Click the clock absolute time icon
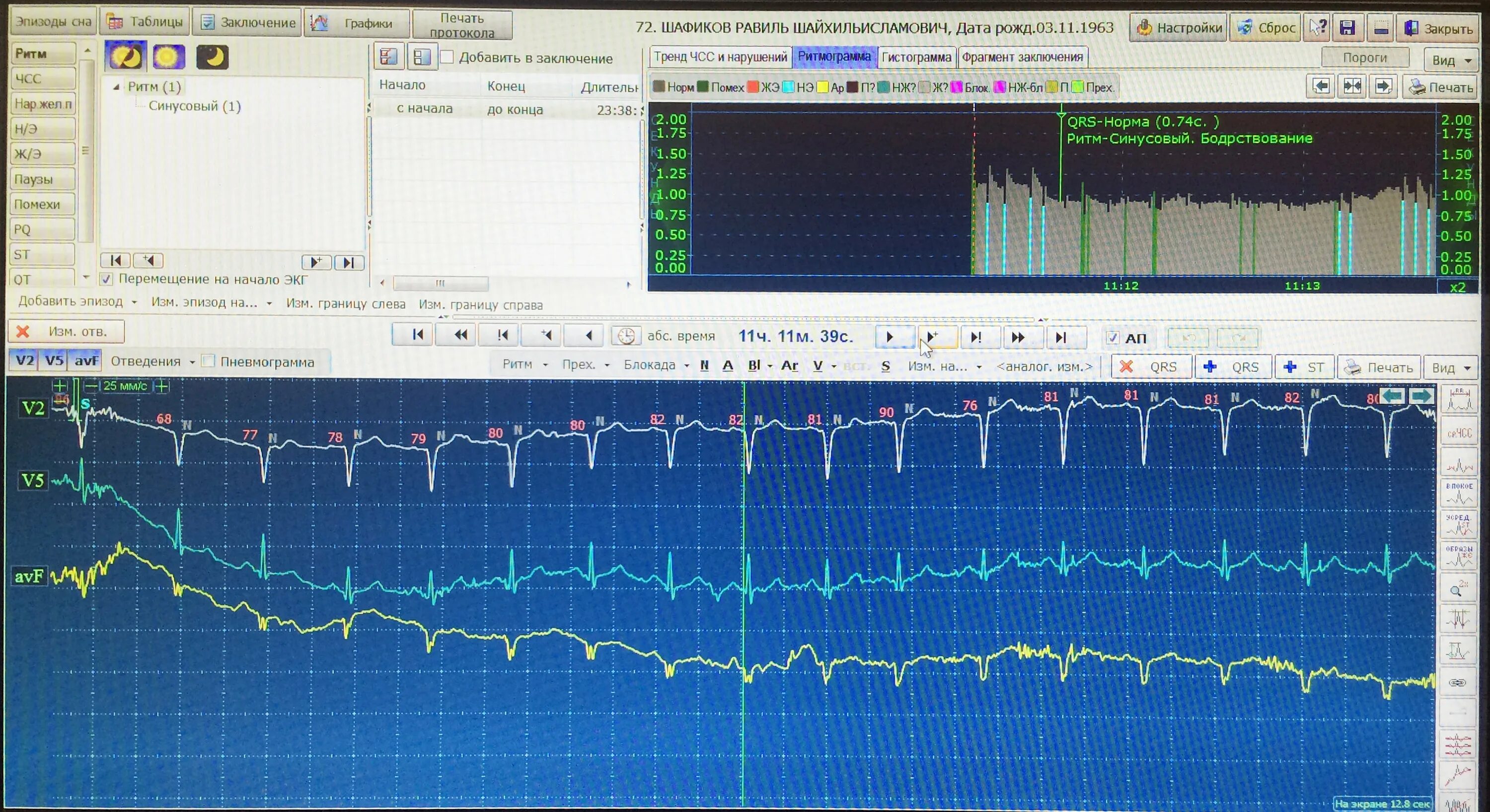 (x=626, y=336)
